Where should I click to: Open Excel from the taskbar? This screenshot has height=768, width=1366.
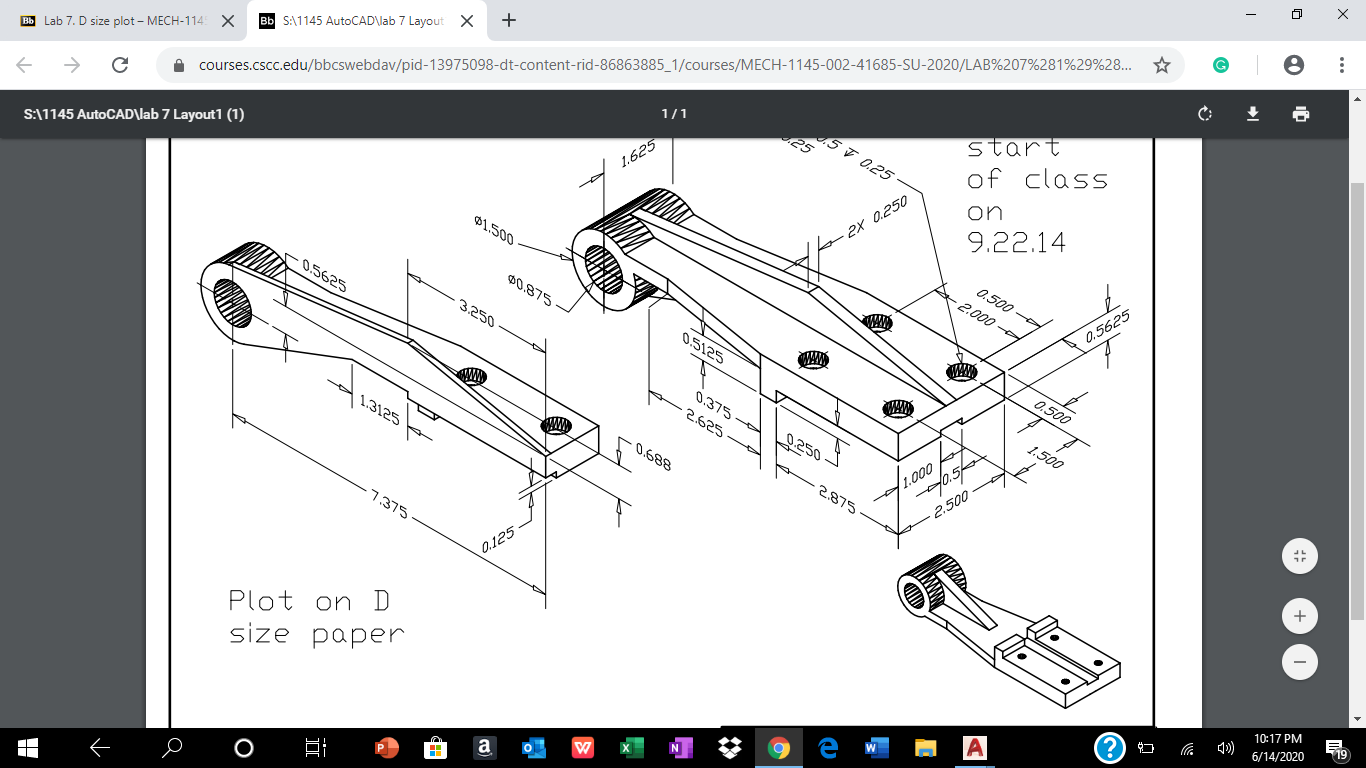point(632,747)
